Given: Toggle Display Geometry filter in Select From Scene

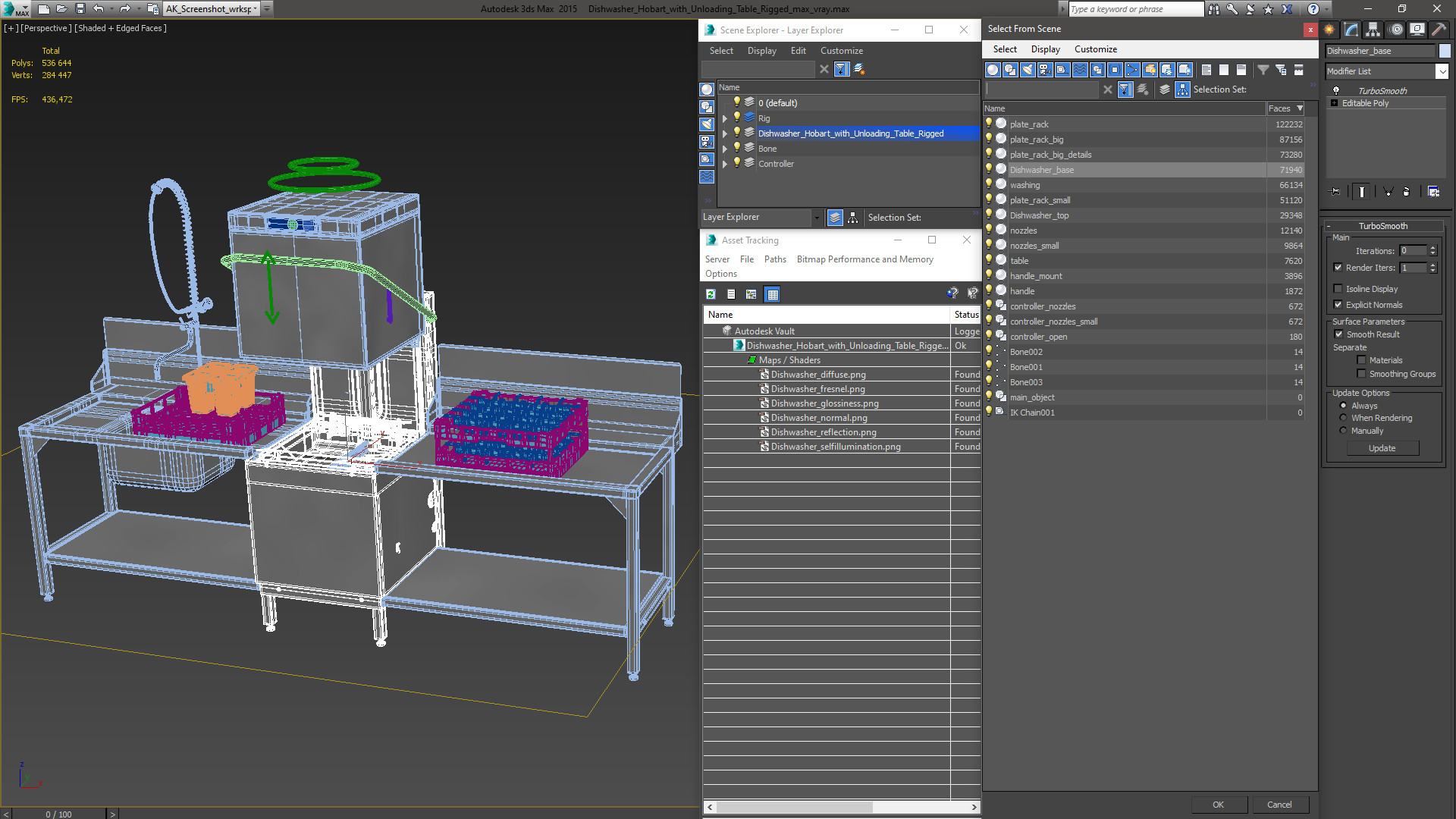Looking at the screenshot, I should tap(993, 70).
